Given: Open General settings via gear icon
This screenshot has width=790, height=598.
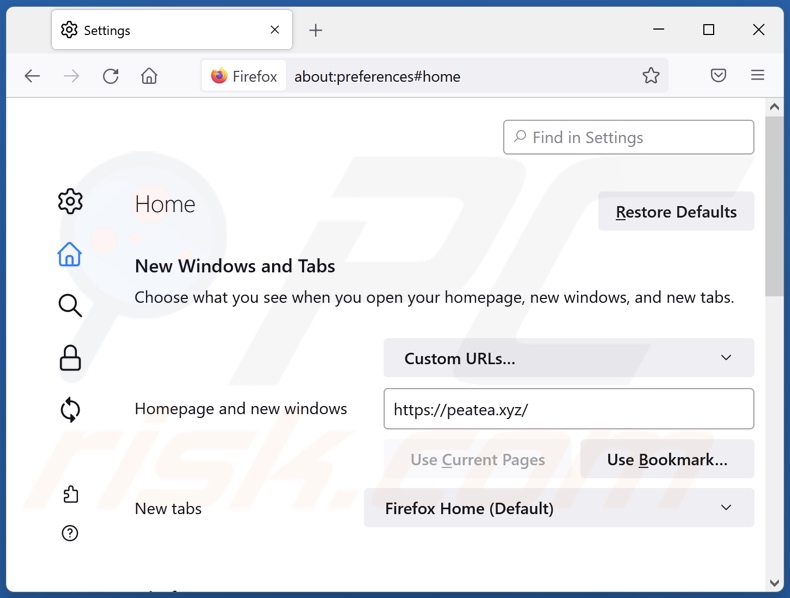Looking at the screenshot, I should [70, 201].
